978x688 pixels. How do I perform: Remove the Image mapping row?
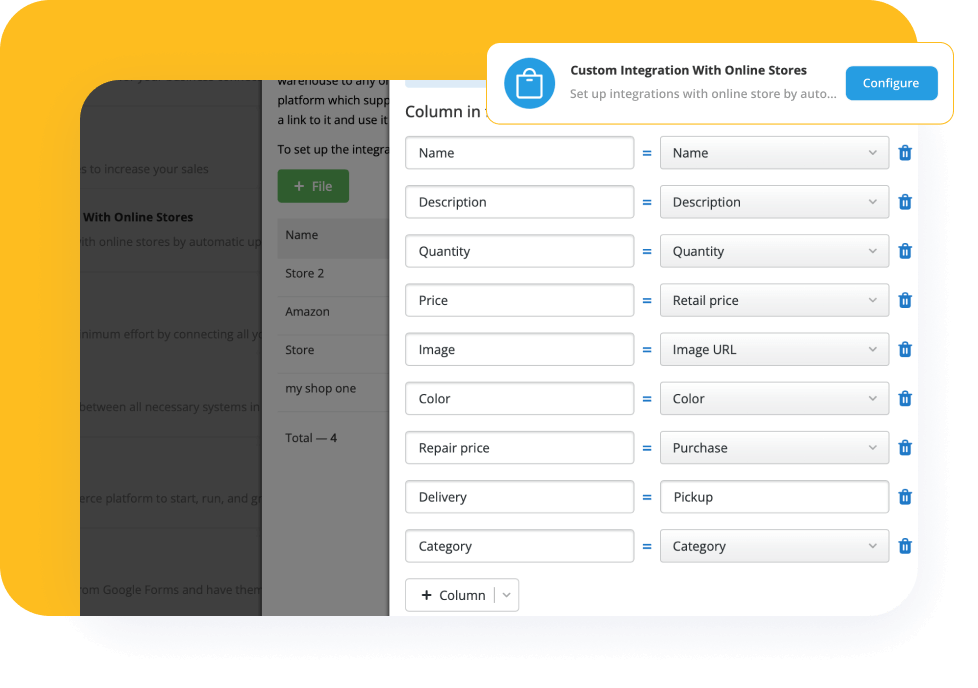[x=905, y=349]
